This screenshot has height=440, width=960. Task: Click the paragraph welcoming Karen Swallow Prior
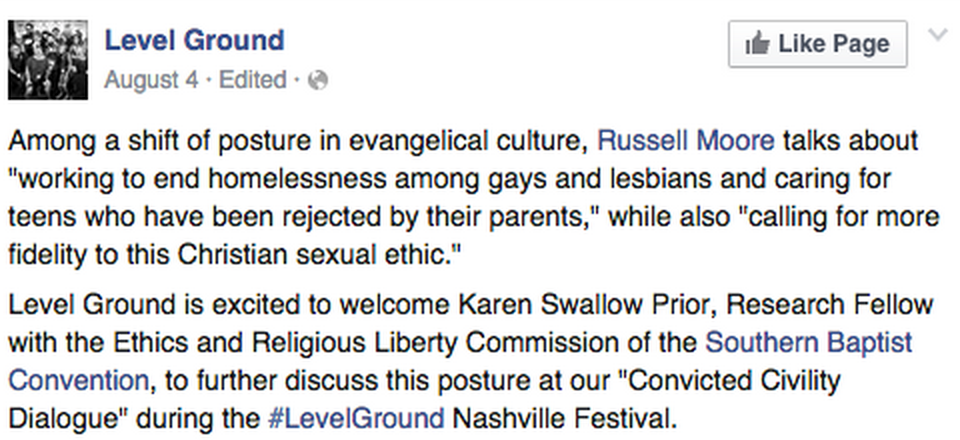coord(470,361)
